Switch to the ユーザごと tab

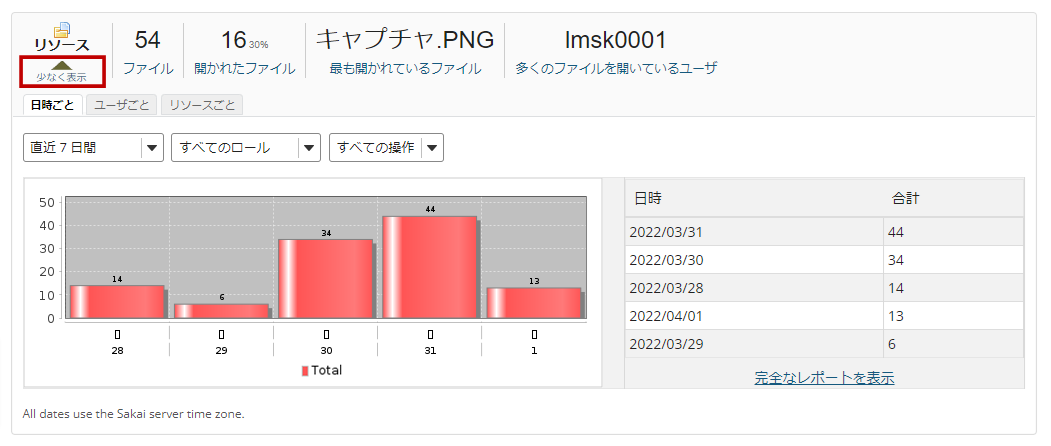(121, 105)
